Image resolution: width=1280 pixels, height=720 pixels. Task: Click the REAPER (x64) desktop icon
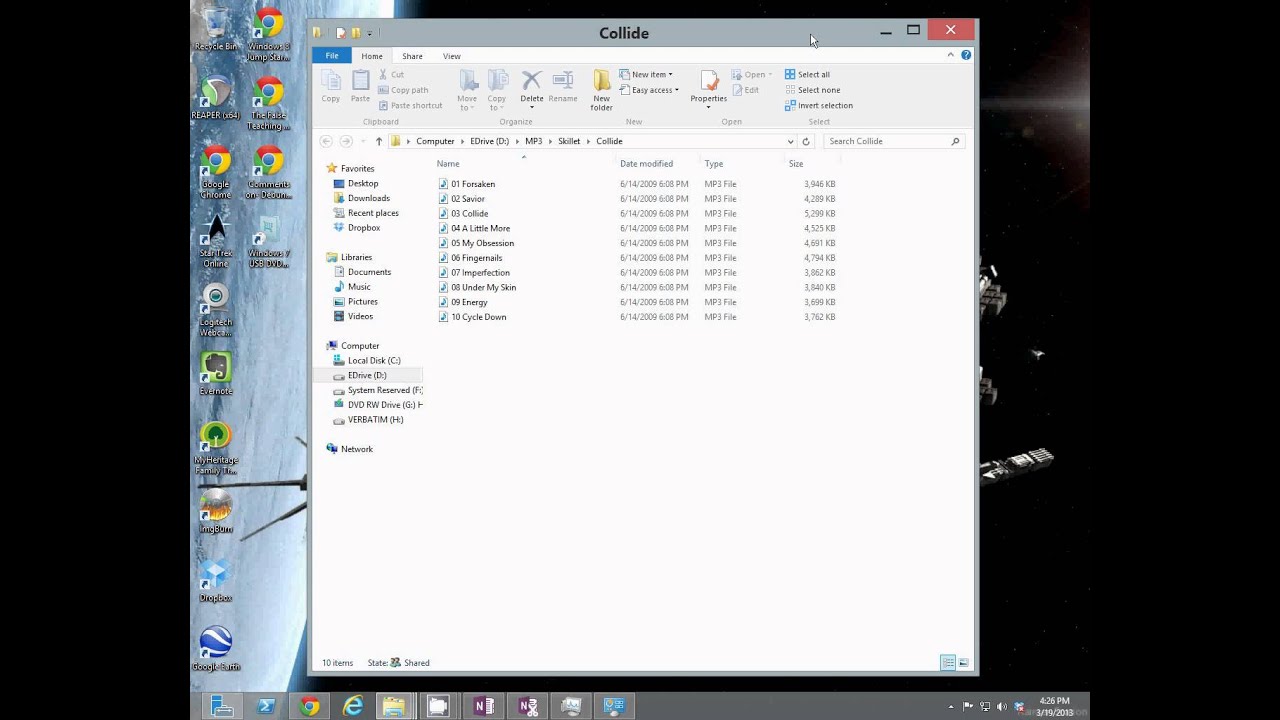coord(215,99)
